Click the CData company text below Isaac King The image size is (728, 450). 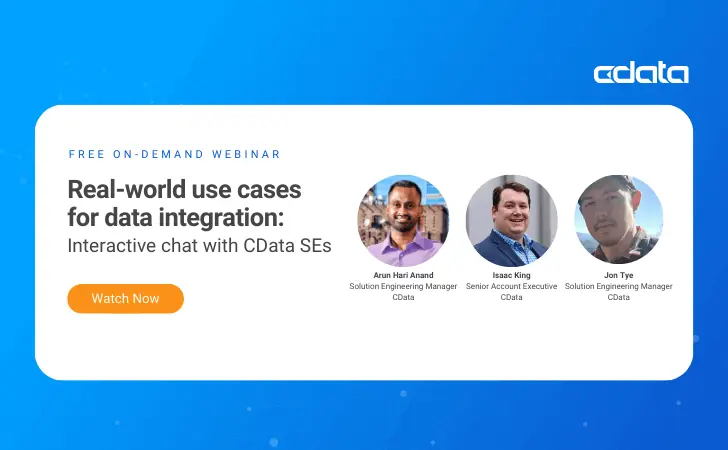tap(511, 297)
